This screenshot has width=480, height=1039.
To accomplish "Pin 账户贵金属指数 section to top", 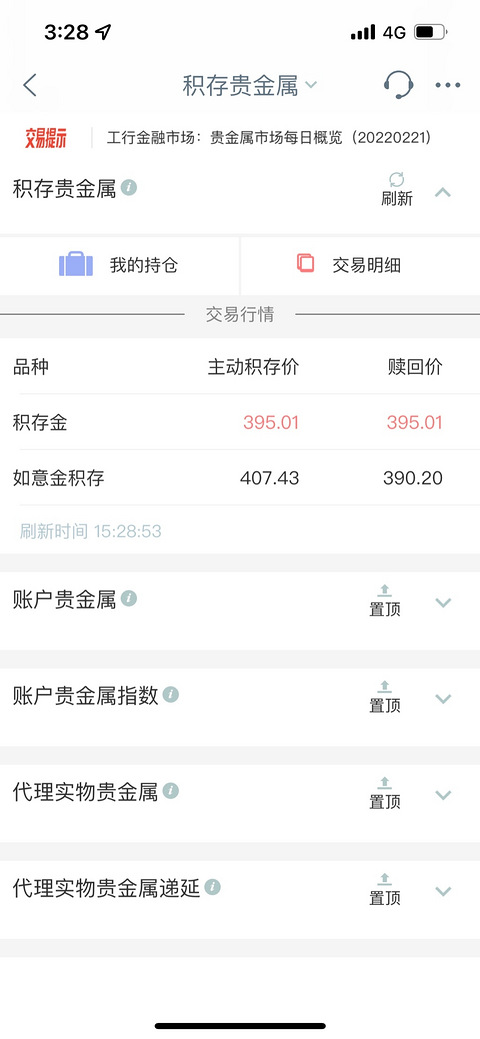I will (385, 697).
